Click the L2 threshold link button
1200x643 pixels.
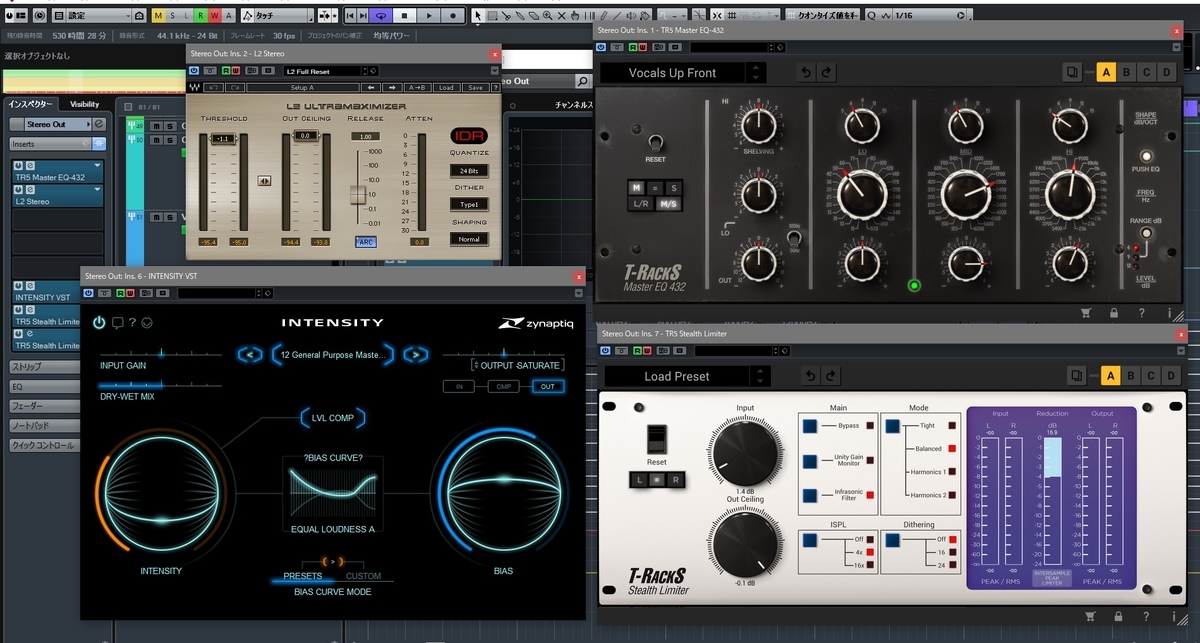(x=265, y=181)
